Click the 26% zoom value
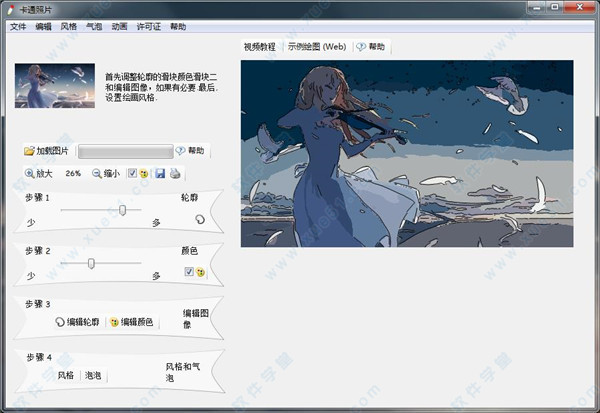The height and width of the screenshot is (413, 600). tap(73, 173)
